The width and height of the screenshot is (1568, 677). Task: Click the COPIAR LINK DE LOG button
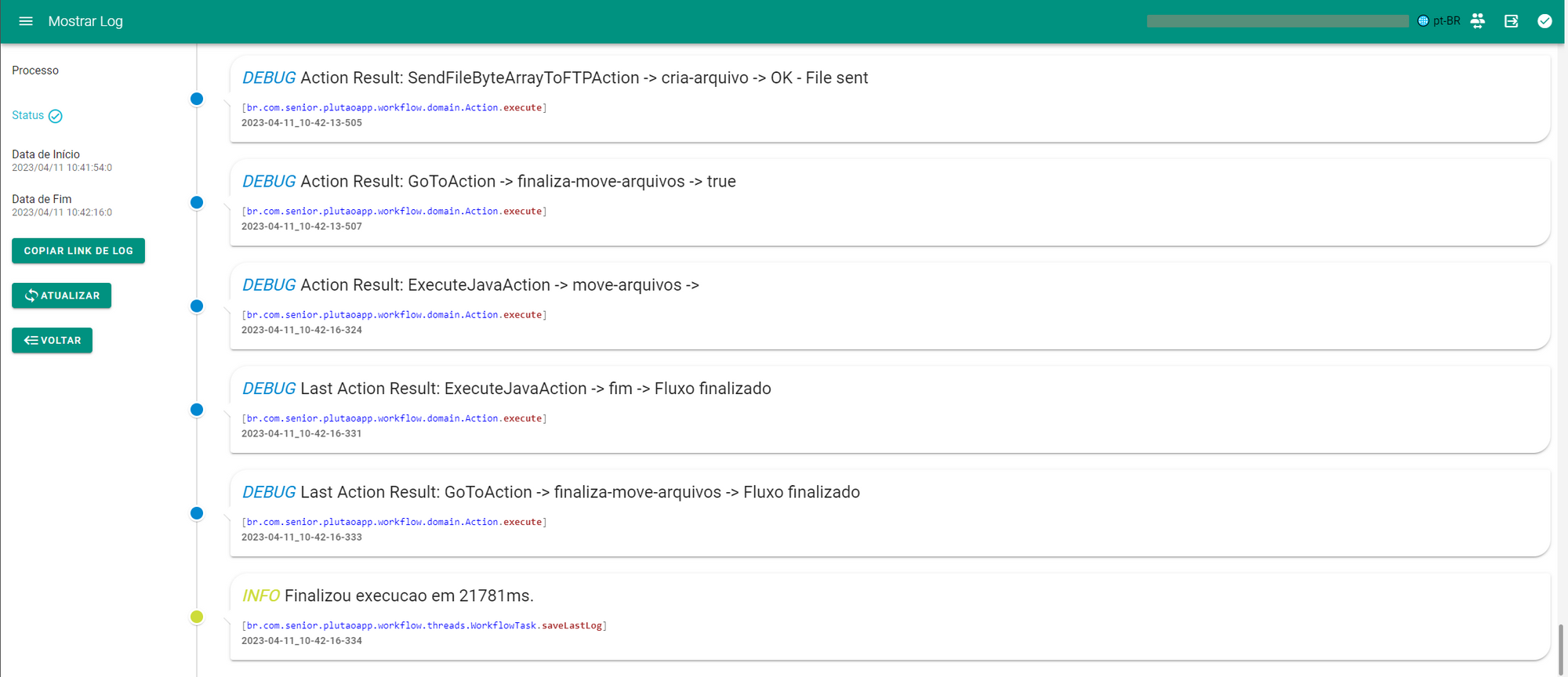78,251
